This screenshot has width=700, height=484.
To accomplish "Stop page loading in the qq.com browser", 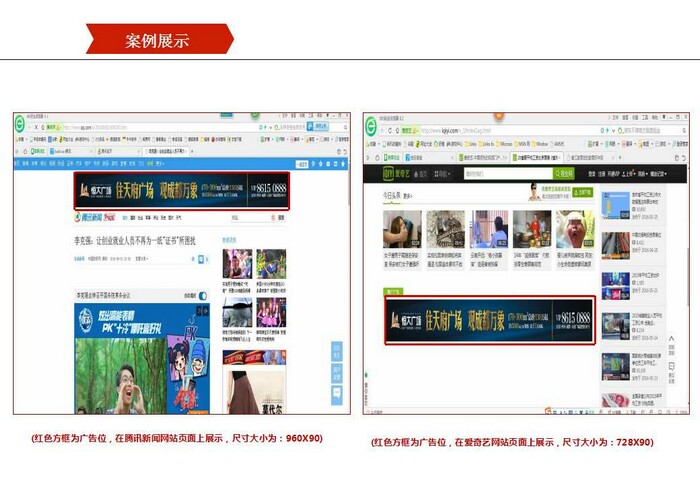I will coord(36,128).
